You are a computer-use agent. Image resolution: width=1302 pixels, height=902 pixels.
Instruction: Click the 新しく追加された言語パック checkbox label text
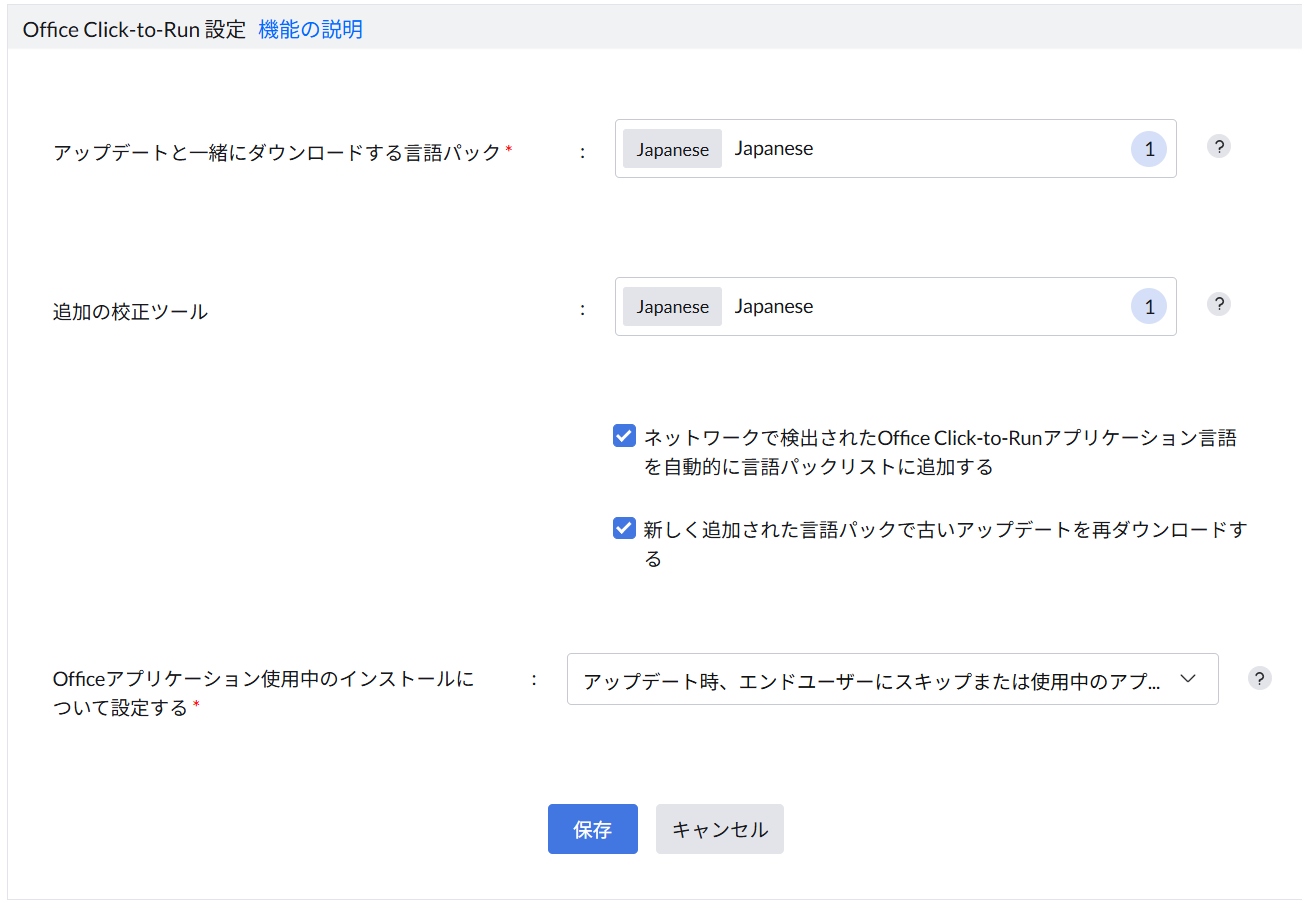click(x=944, y=530)
